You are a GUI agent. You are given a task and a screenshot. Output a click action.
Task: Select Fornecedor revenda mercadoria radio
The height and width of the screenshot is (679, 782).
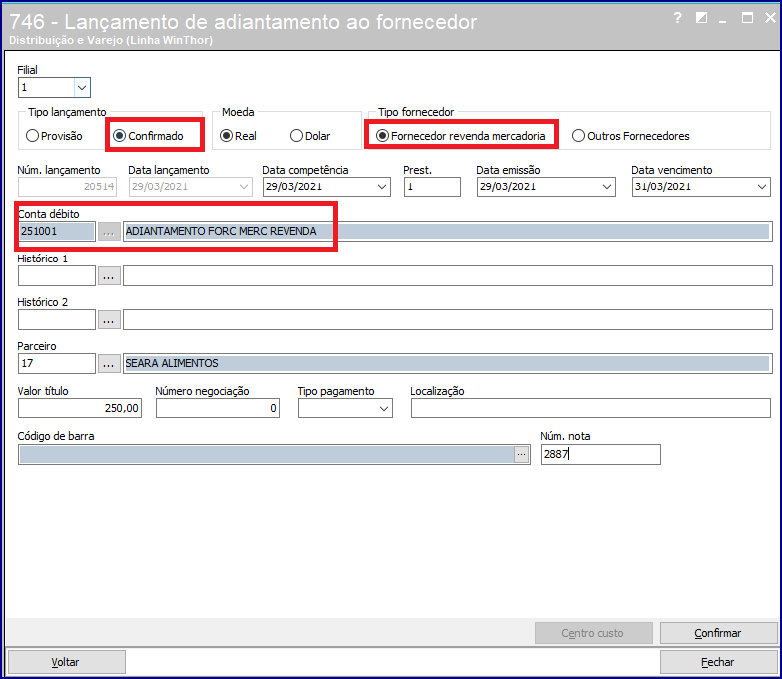(460, 136)
